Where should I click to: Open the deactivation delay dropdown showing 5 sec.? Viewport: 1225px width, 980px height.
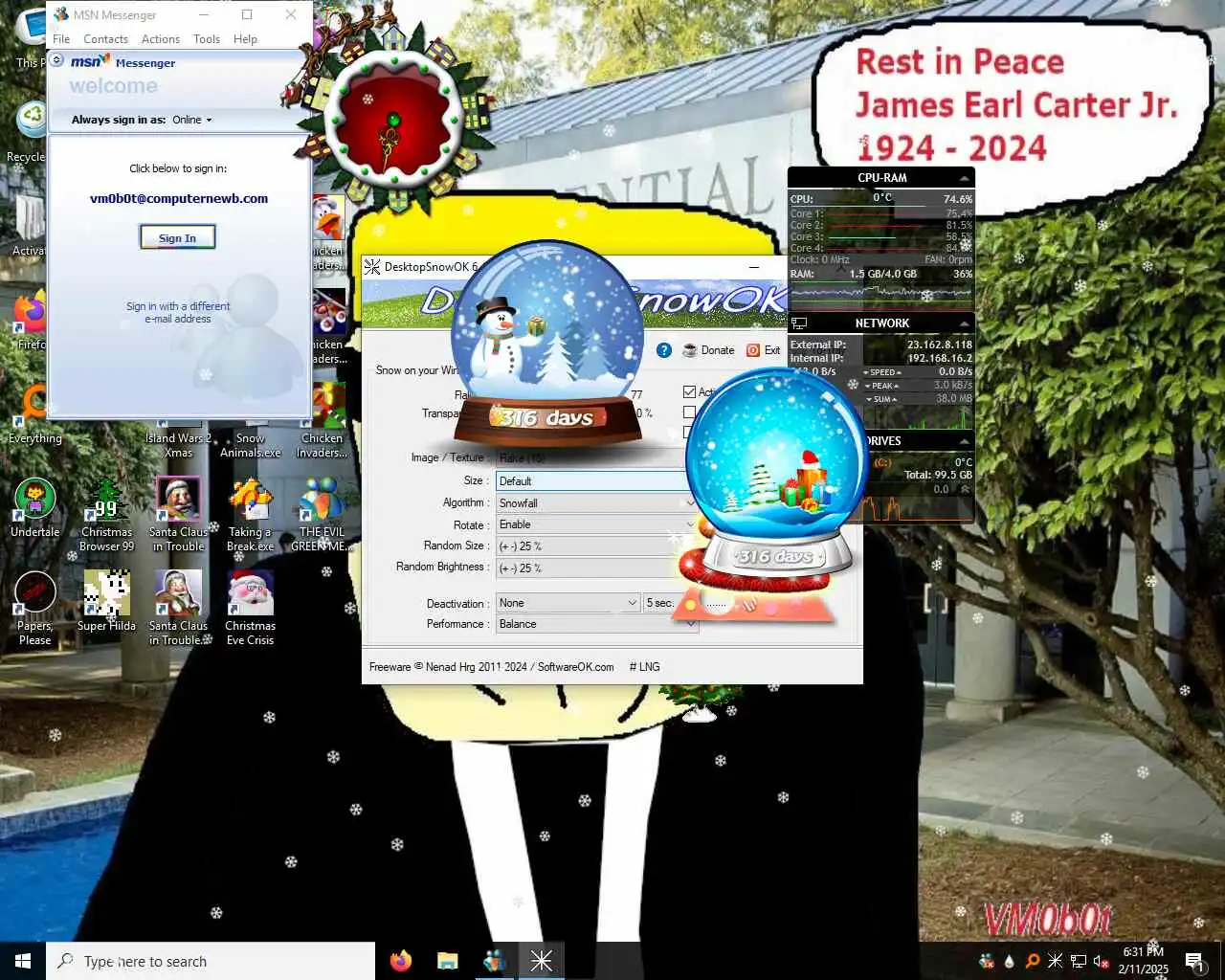tap(660, 603)
